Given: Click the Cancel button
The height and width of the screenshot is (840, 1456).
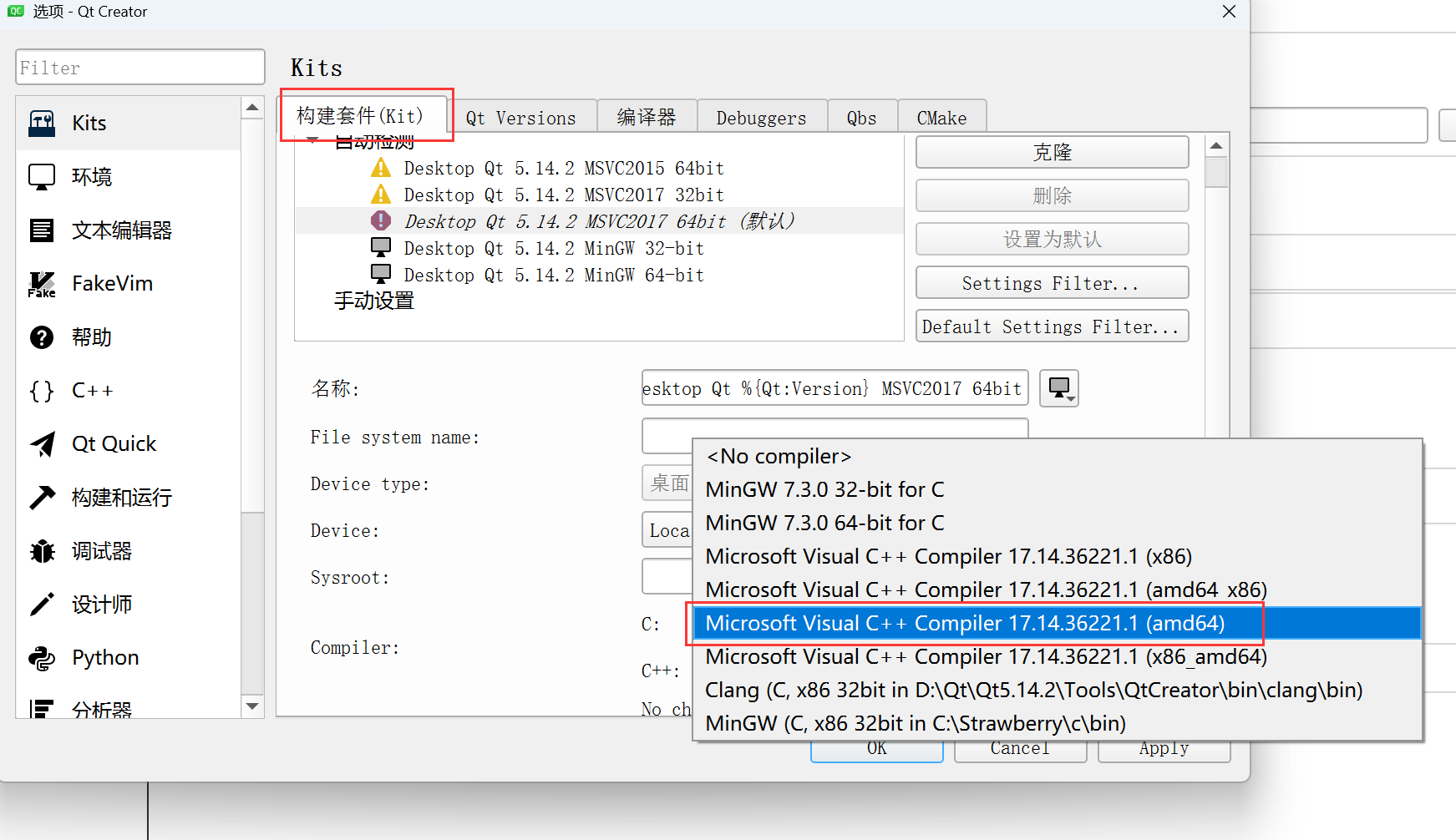Looking at the screenshot, I should [x=1021, y=750].
